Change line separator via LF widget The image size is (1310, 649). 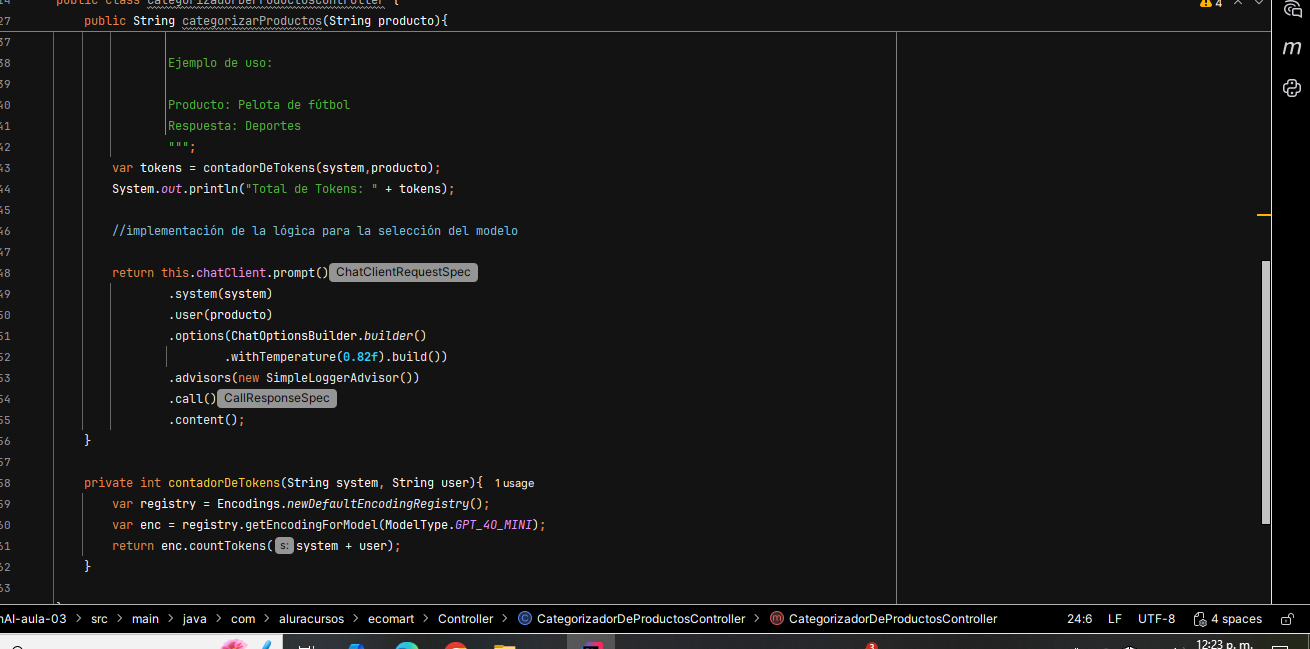click(1114, 619)
